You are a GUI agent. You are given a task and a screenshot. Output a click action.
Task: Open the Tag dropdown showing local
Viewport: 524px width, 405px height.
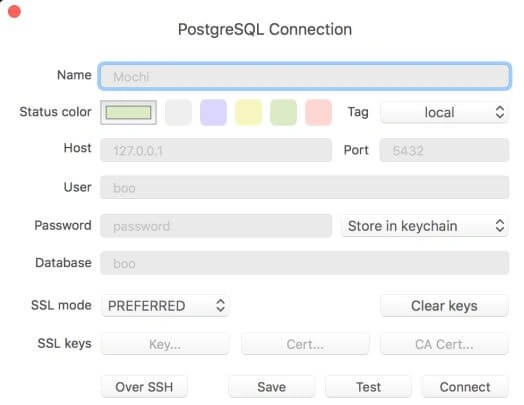[444, 112]
